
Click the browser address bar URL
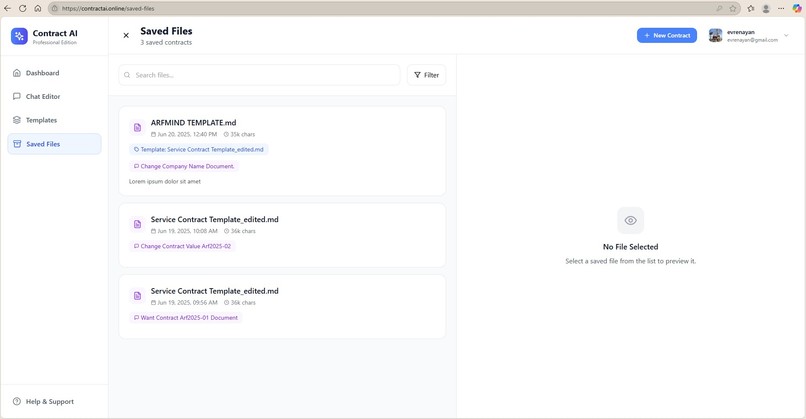click(107, 9)
